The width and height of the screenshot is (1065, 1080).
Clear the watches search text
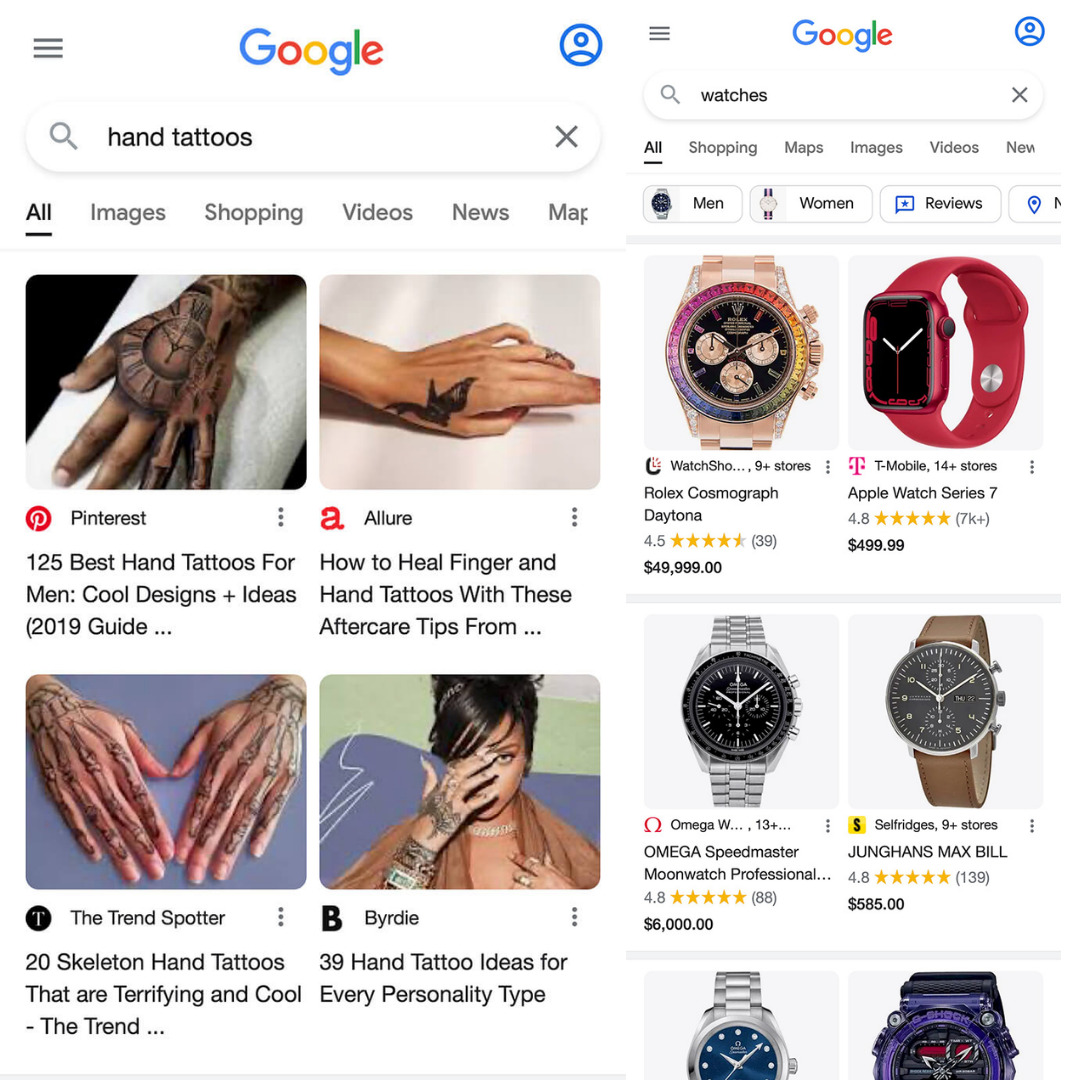(x=1020, y=94)
